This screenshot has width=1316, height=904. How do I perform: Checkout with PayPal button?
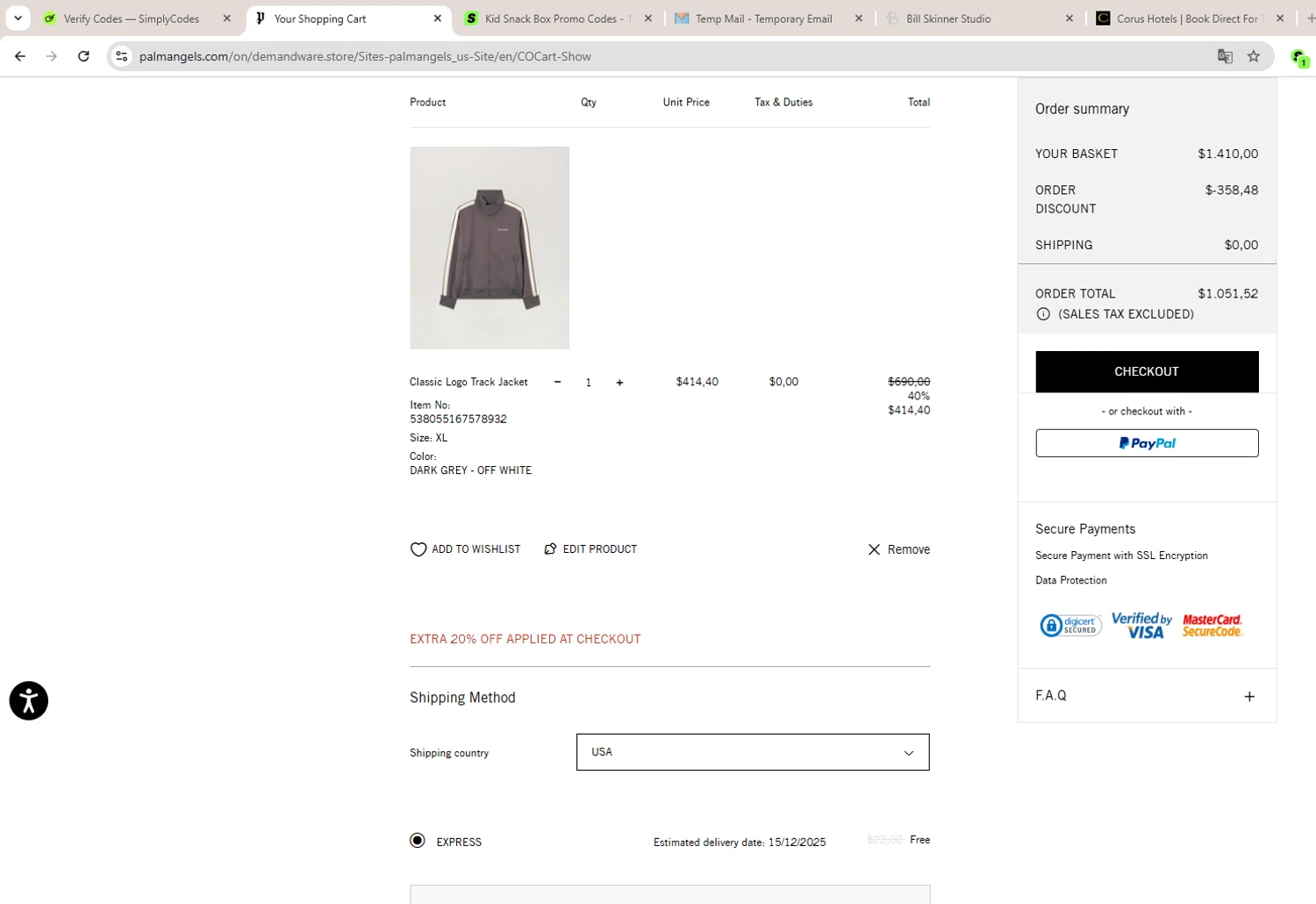coord(1147,443)
